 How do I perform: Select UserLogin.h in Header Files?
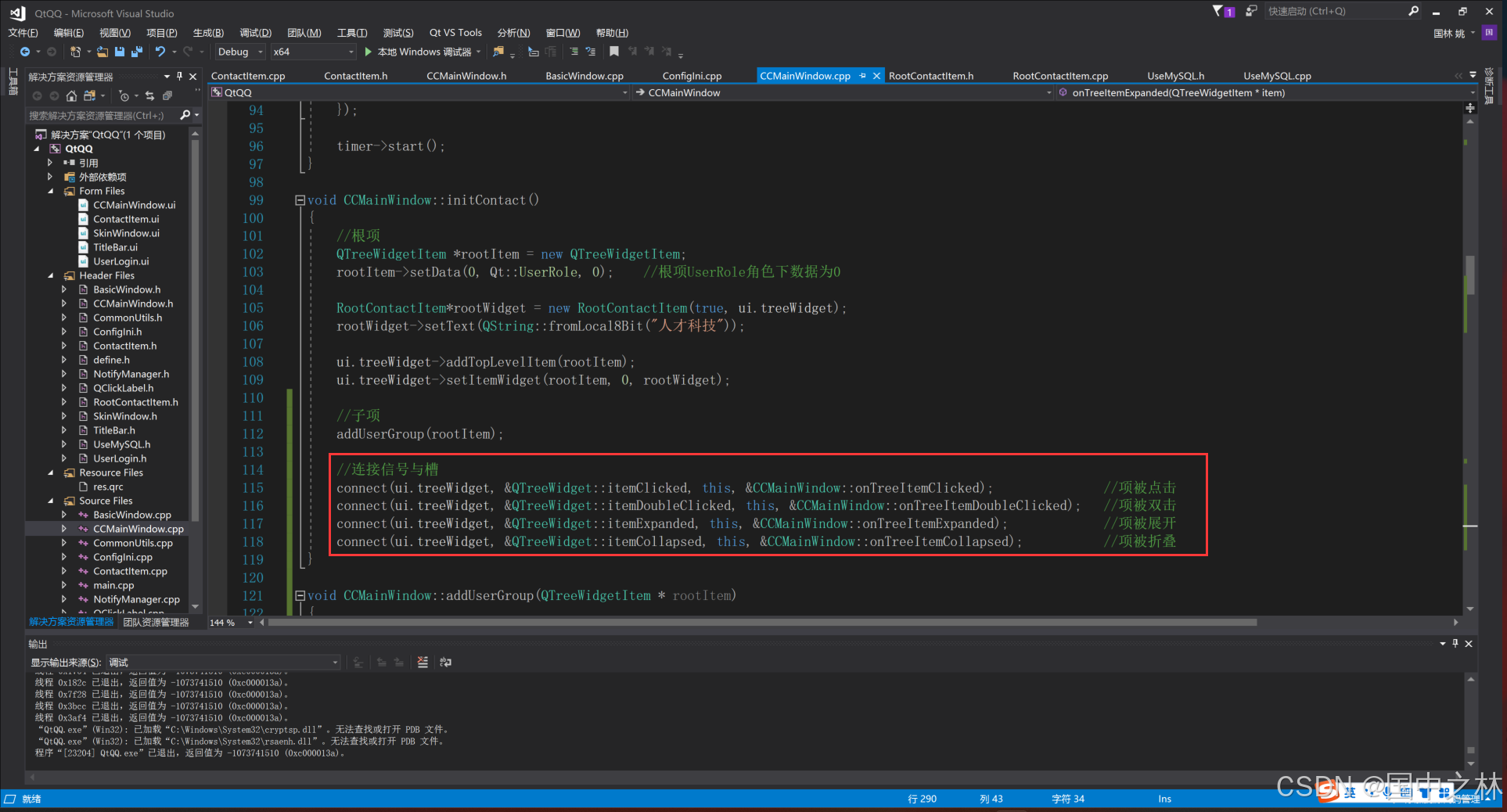click(120, 458)
